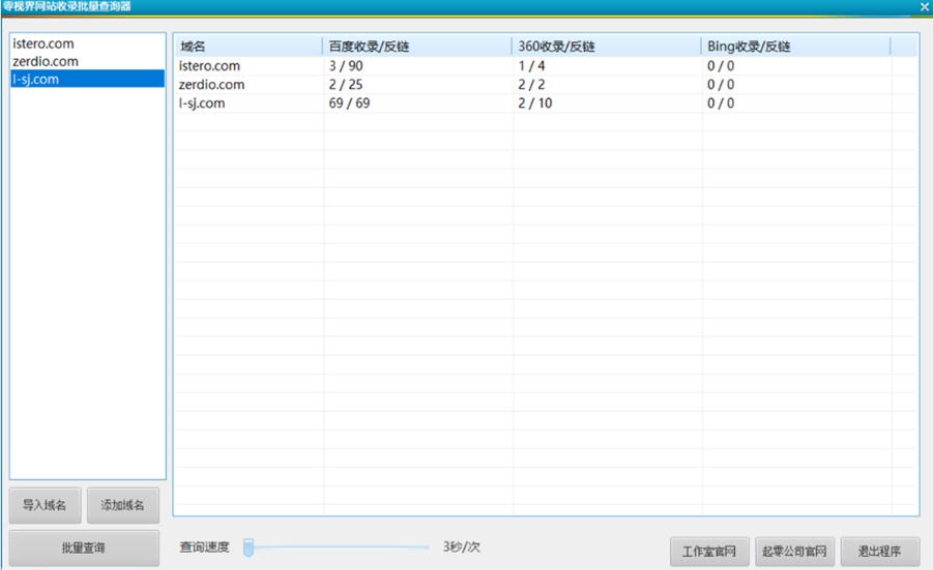Click the 2 / 10 result cell
The width and height of the screenshot is (934, 570).
pos(535,103)
